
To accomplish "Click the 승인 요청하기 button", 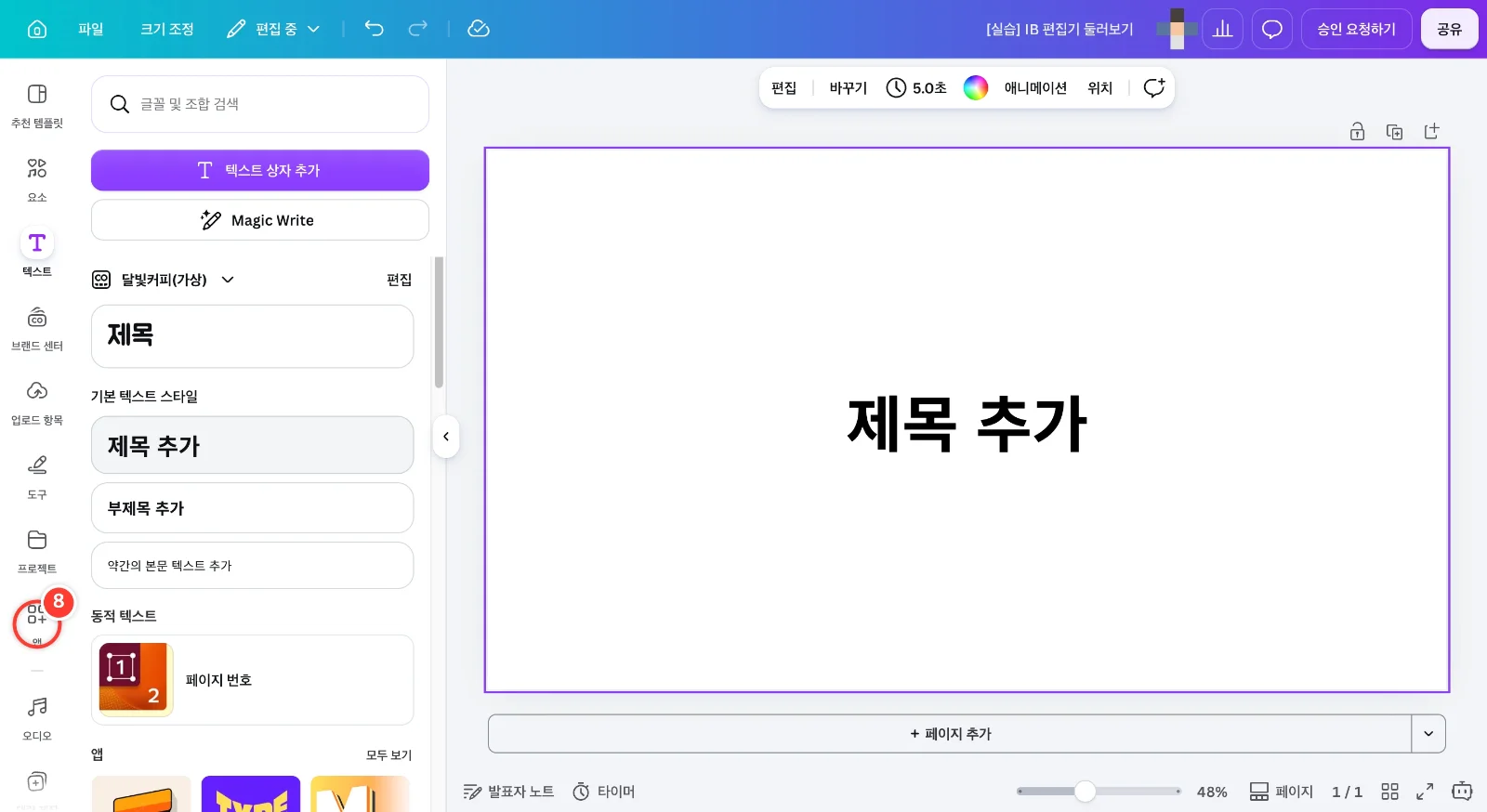I will [x=1357, y=29].
